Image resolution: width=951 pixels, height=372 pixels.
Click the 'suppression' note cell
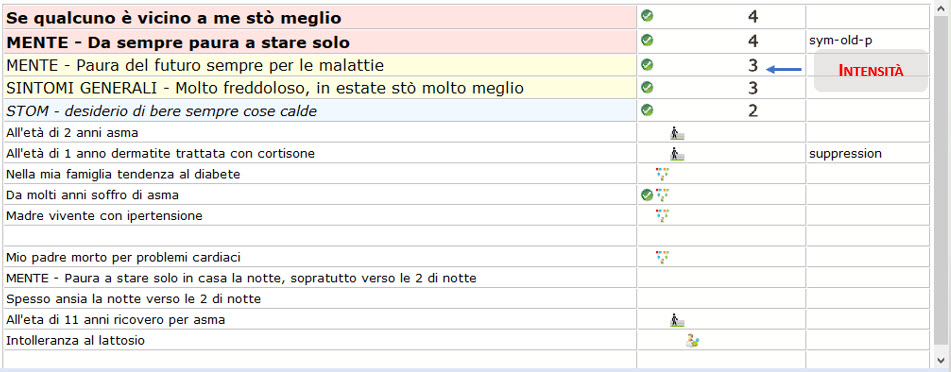point(867,154)
